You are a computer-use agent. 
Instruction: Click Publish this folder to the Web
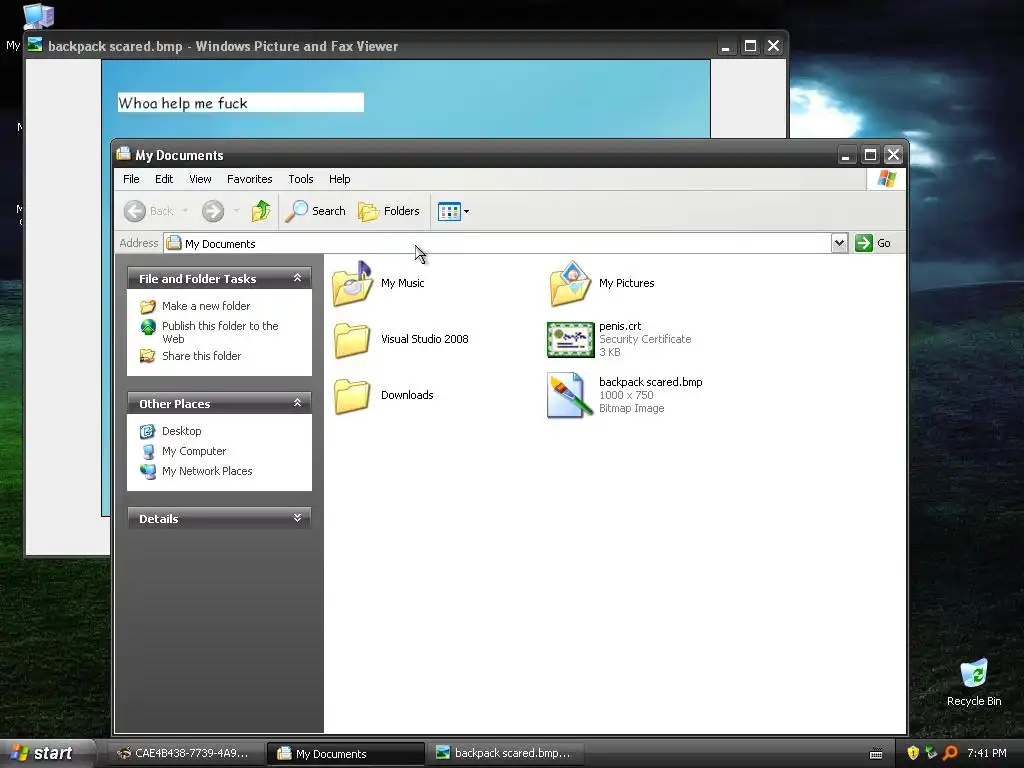220,332
